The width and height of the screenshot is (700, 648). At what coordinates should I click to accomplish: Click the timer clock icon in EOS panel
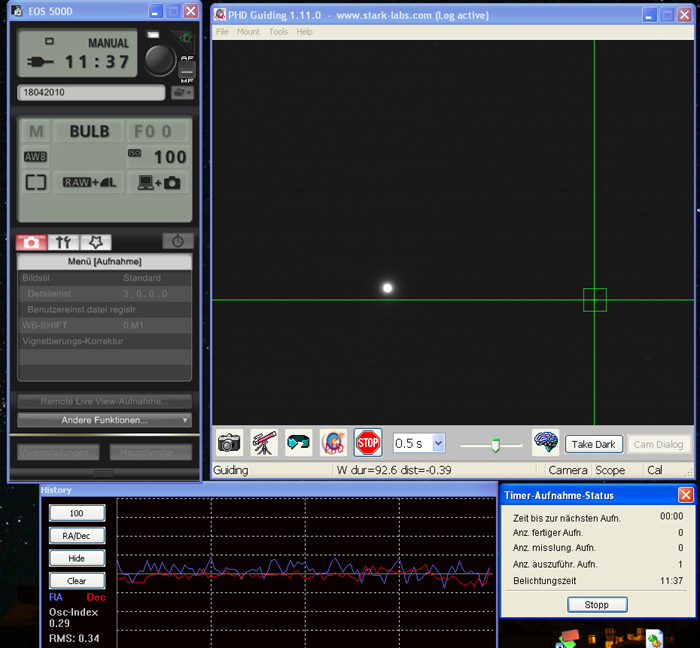pos(178,242)
